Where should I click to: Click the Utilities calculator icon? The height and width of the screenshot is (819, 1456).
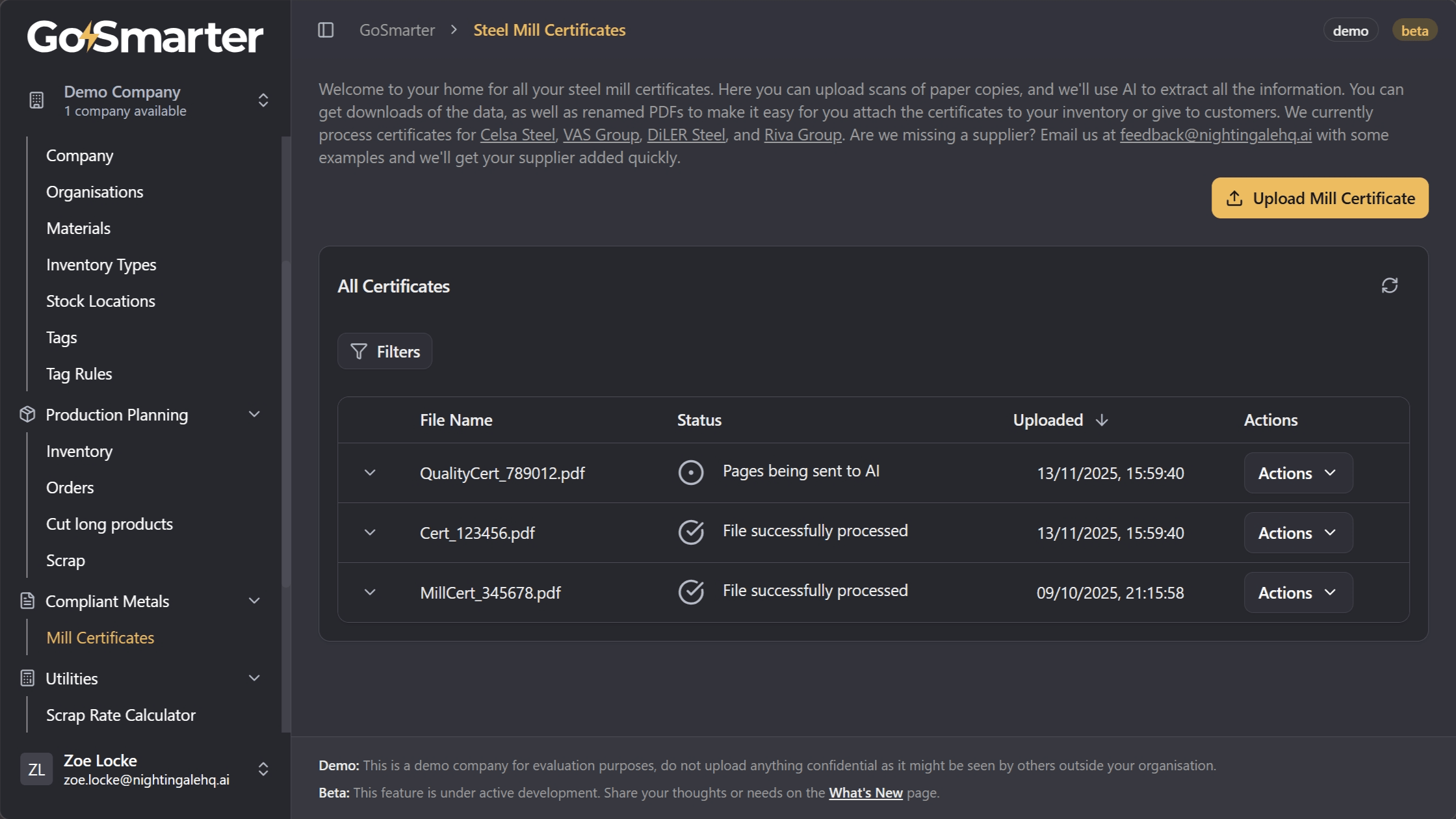(x=27, y=678)
